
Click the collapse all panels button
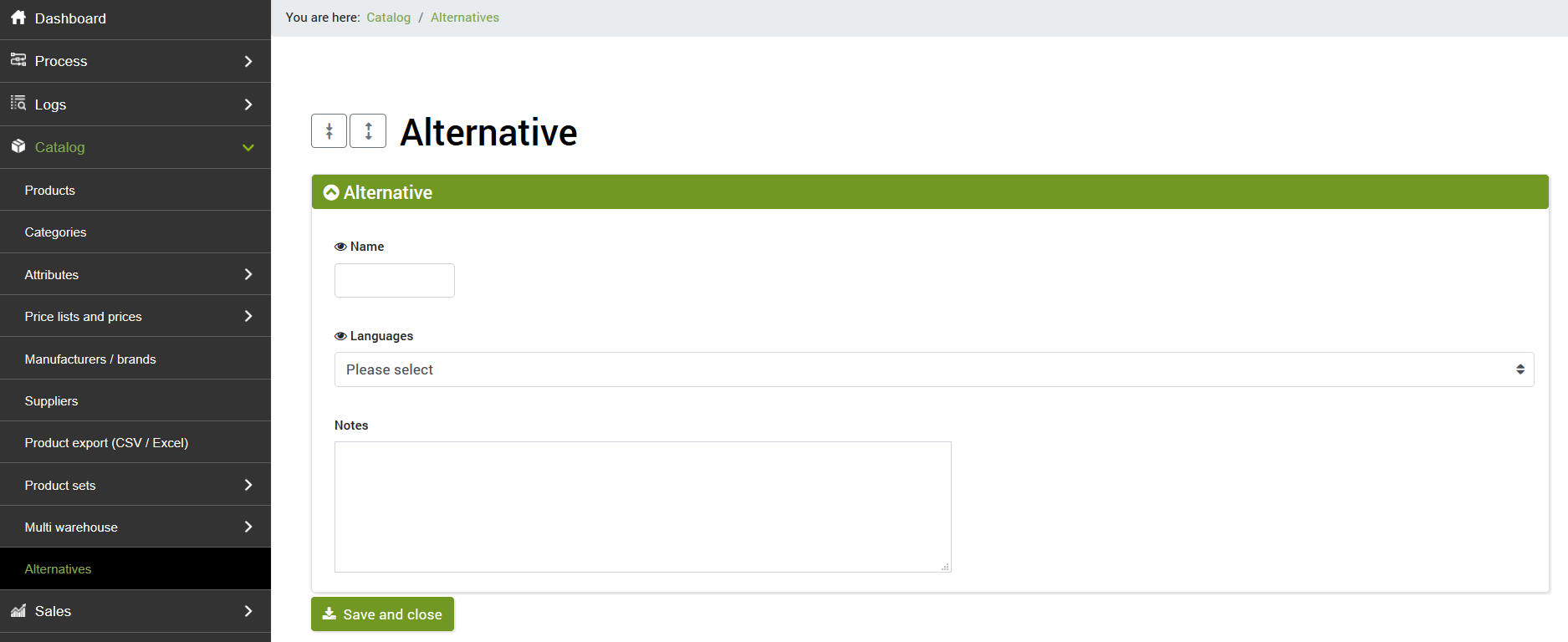(329, 131)
